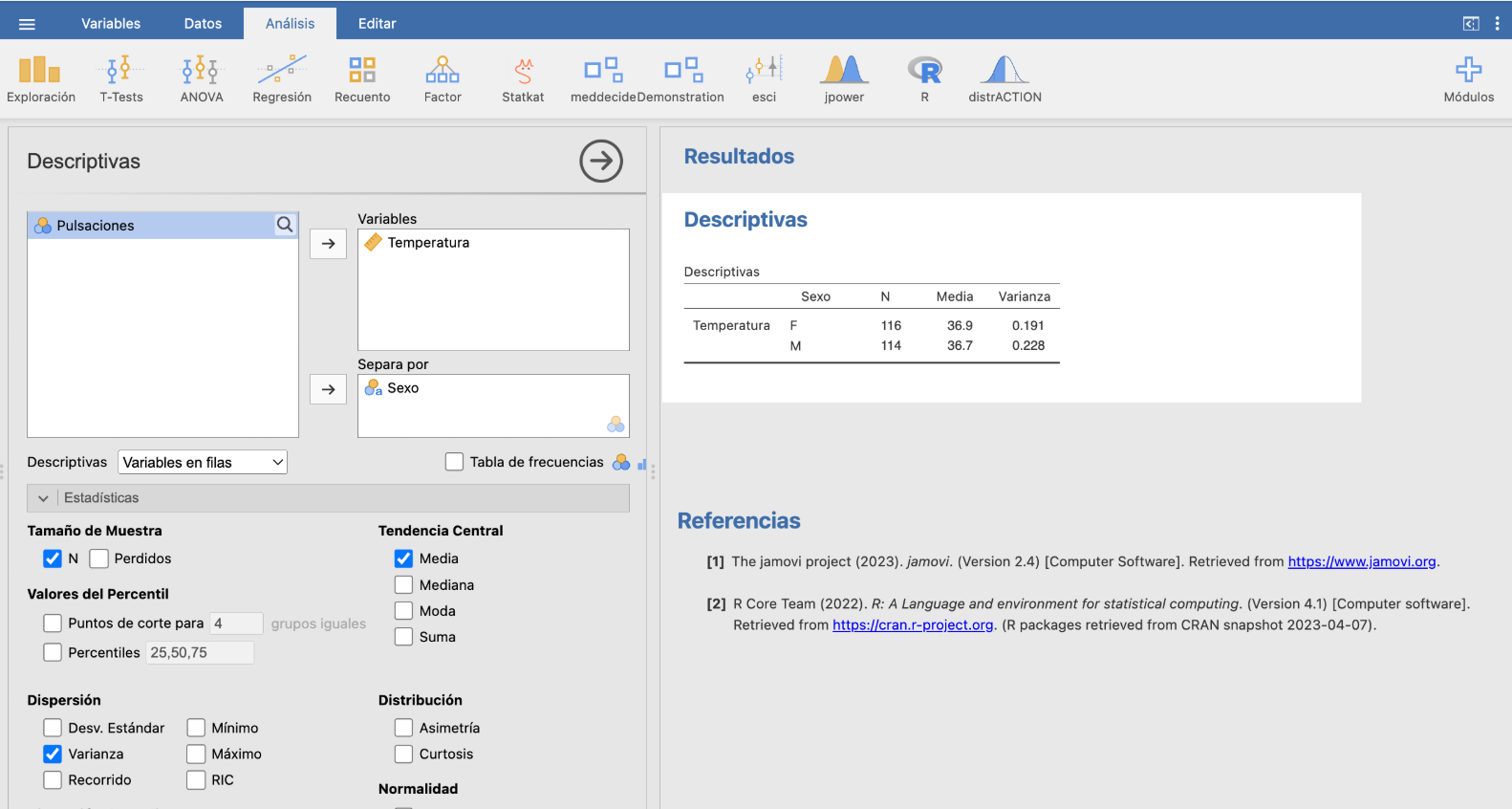Enable the Perdidos checkbox
Screen dimensions: 1512x809
click(x=98, y=558)
